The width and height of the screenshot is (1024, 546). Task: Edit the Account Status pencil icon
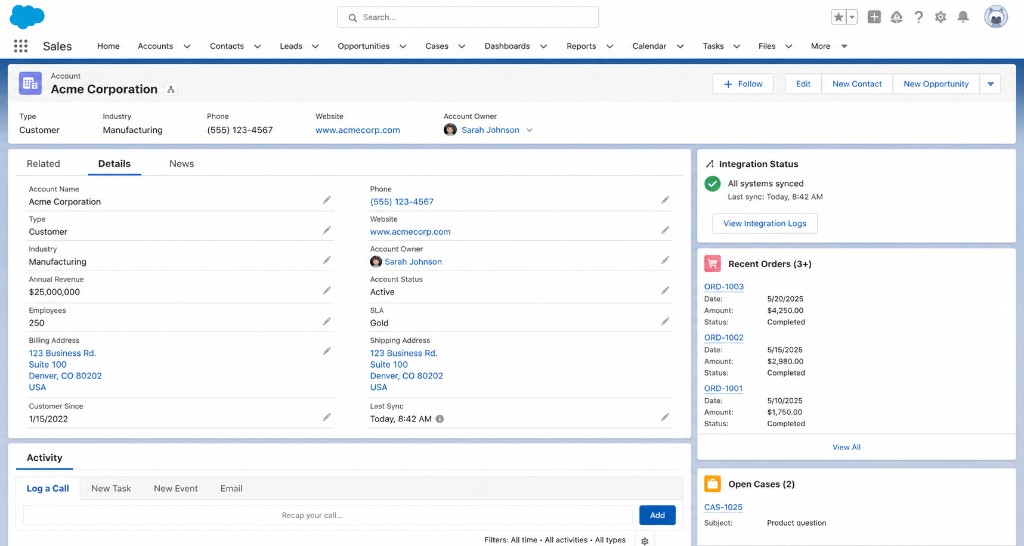pyautogui.click(x=665, y=290)
